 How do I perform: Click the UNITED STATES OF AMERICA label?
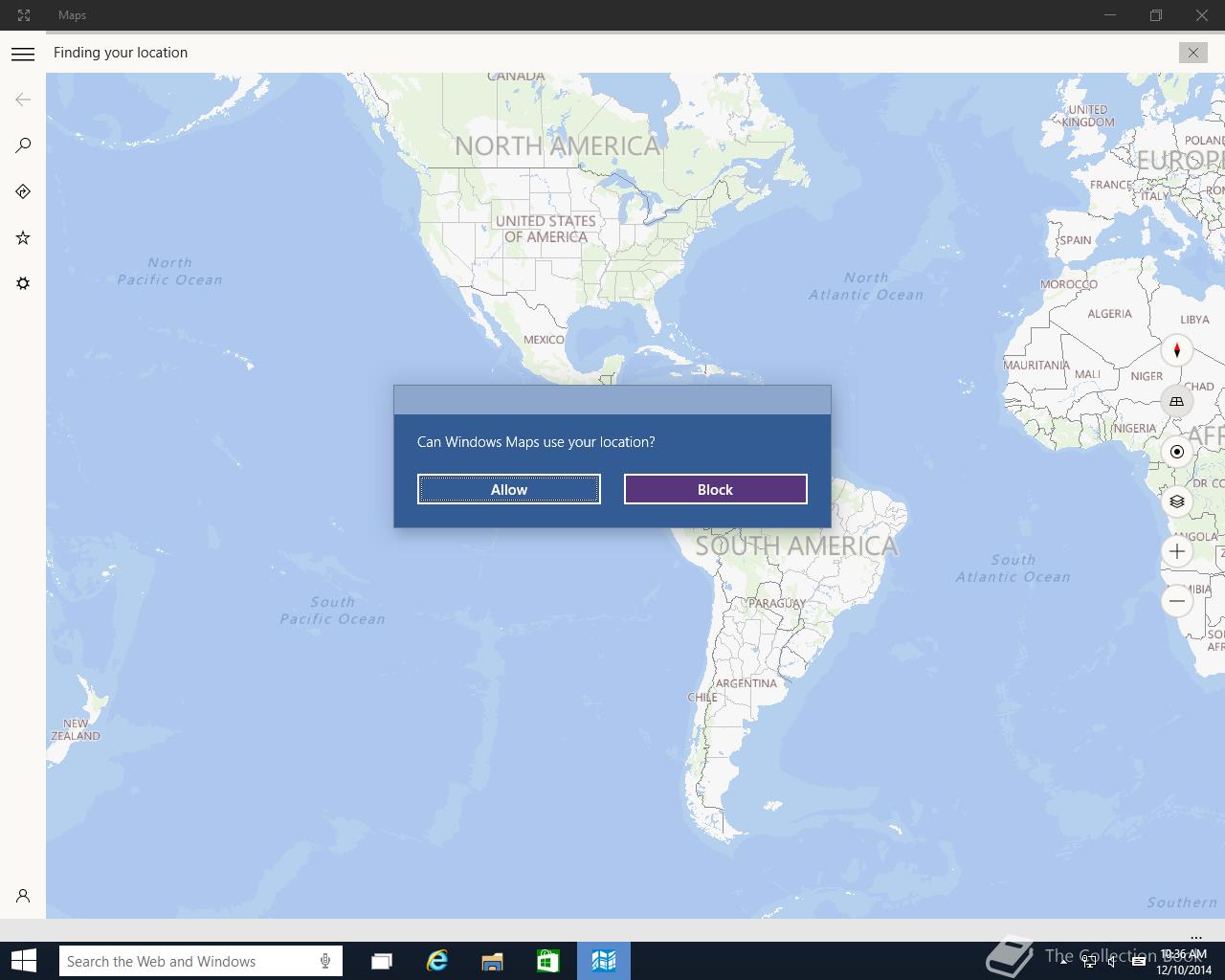coord(546,229)
